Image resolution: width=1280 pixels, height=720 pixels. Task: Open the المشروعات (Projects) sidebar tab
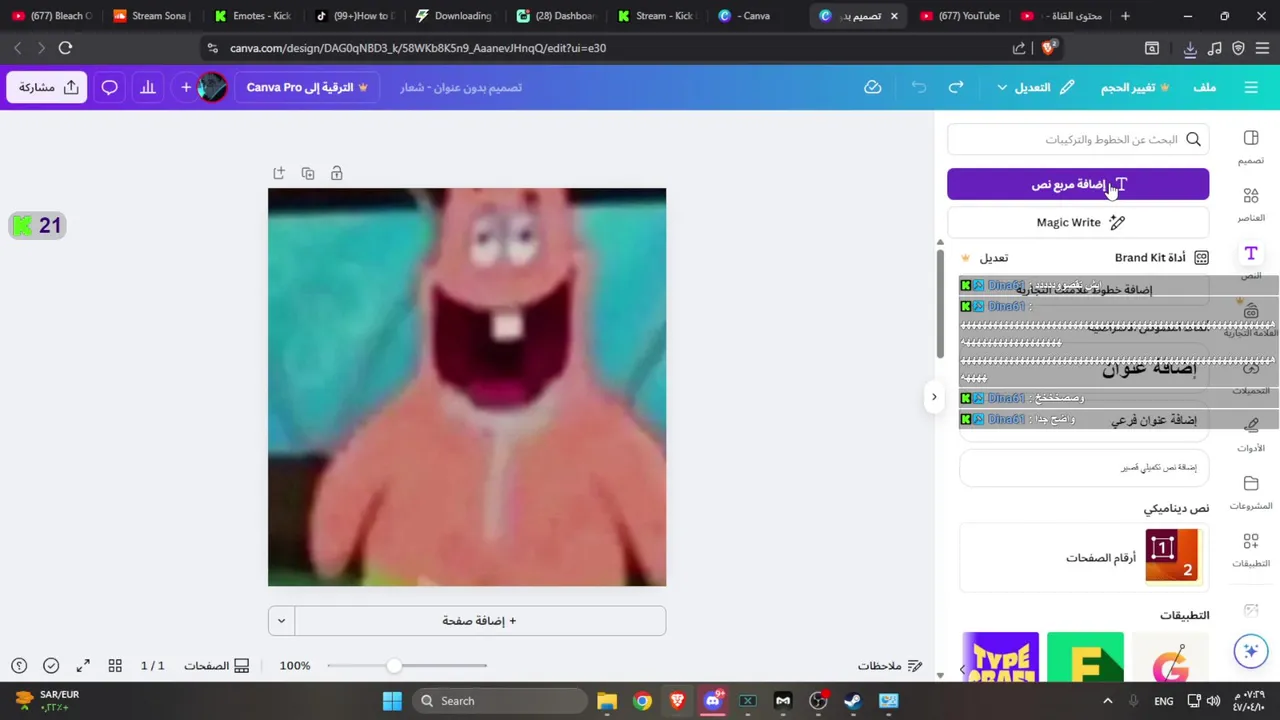[x=1251, y=492]
